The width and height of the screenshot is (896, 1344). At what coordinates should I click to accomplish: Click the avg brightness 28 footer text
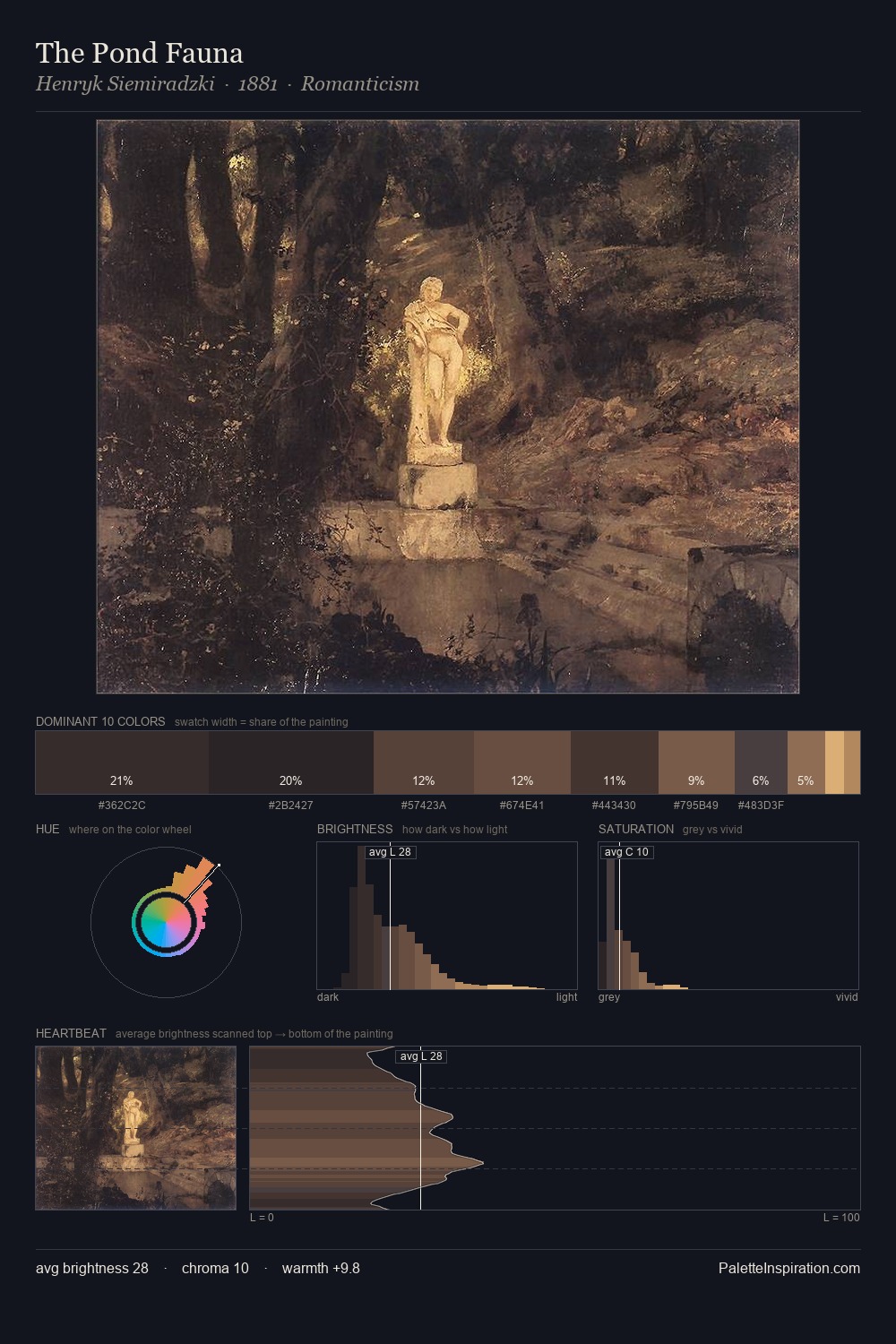(92, 1268)
